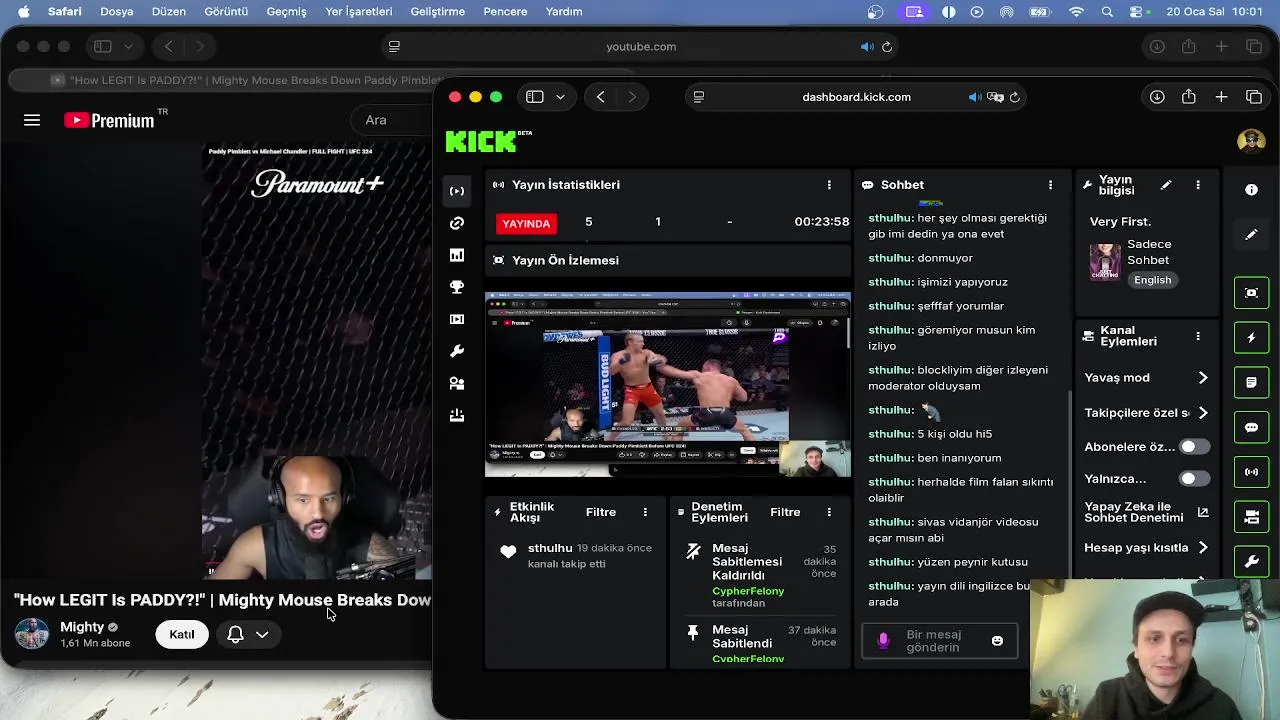This screenshot has width=1280, height=720.
Task: Open Kanal Eylemleri three-dot menu
Action: point(1198,336)
